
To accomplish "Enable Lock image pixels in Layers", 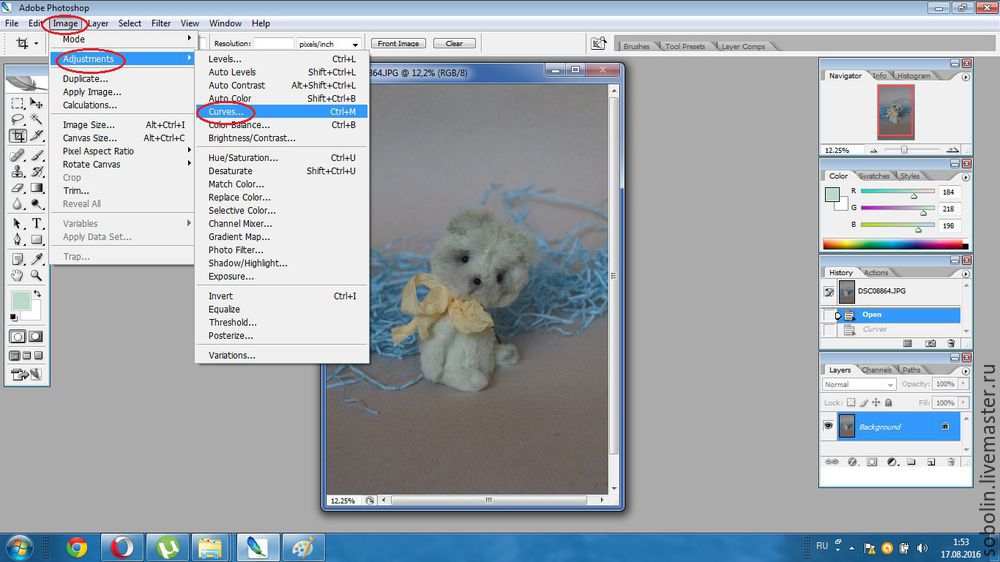I will pyautogui.click(x=864, y=403).
